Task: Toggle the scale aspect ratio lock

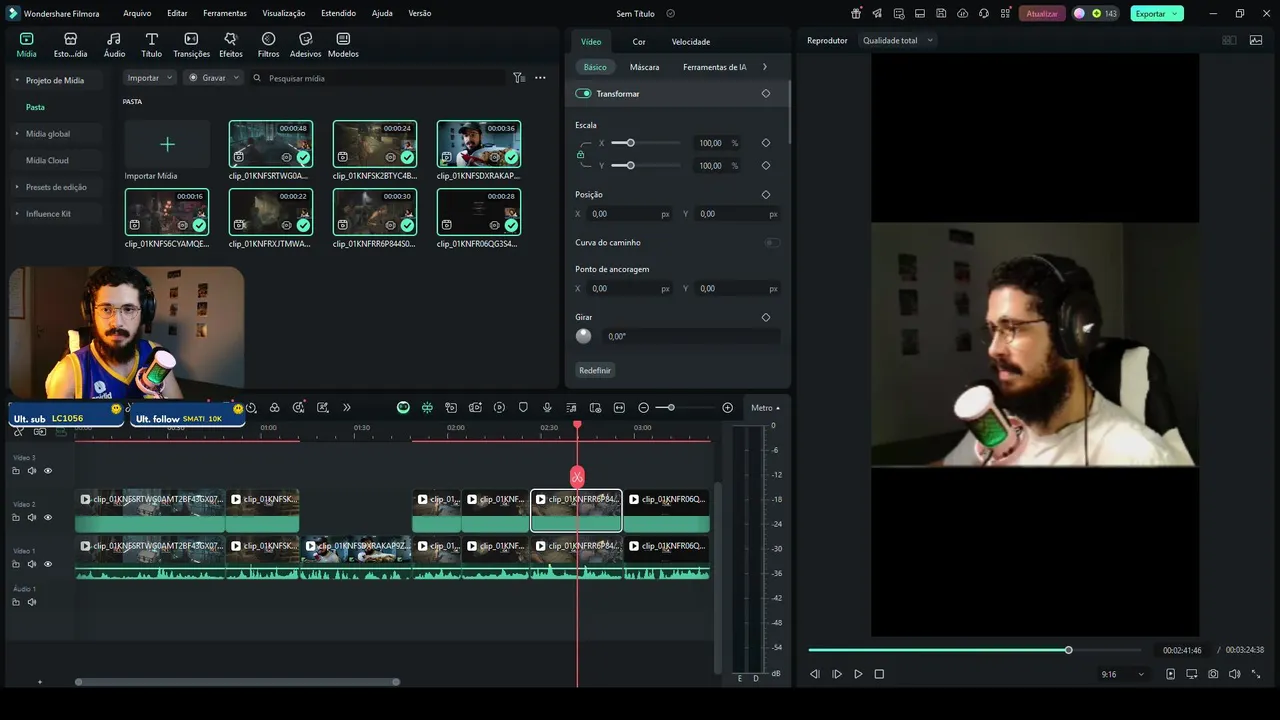Action: pos(580,154)
